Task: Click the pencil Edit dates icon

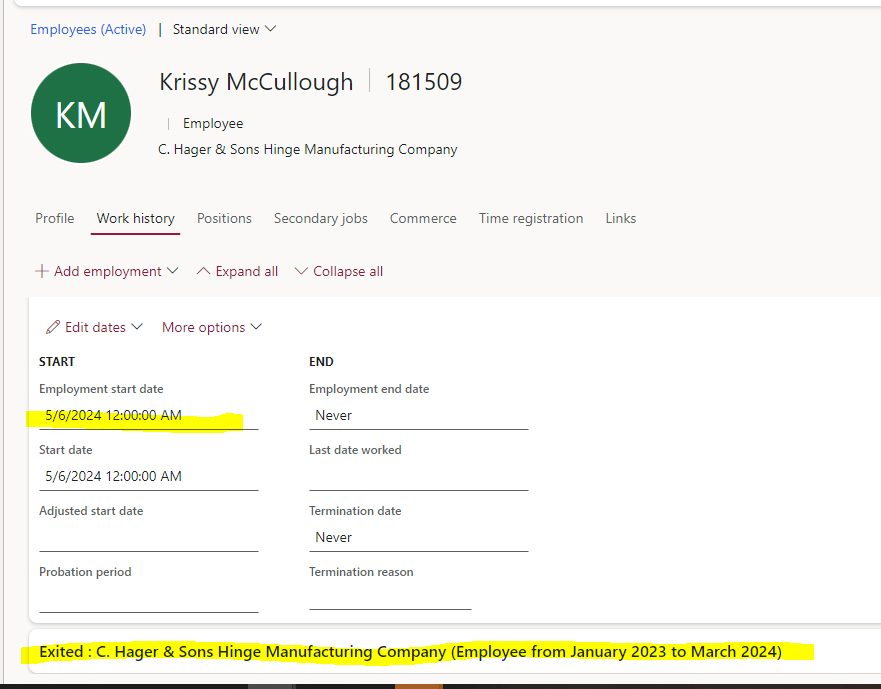Action: pyautogui.click(x=53, y=327)
